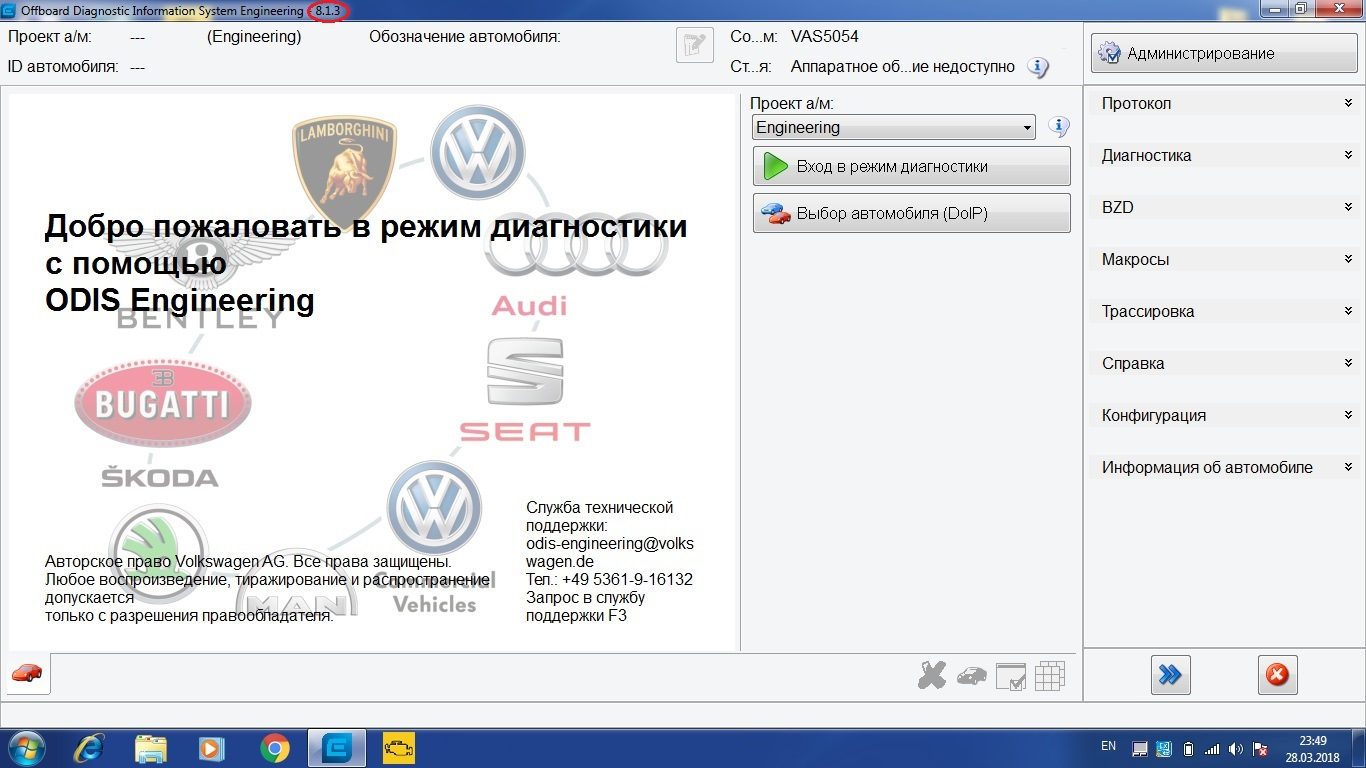
Task: Click the network signal tray icon
Action: pyautogui.click(x=1212, y=748)
